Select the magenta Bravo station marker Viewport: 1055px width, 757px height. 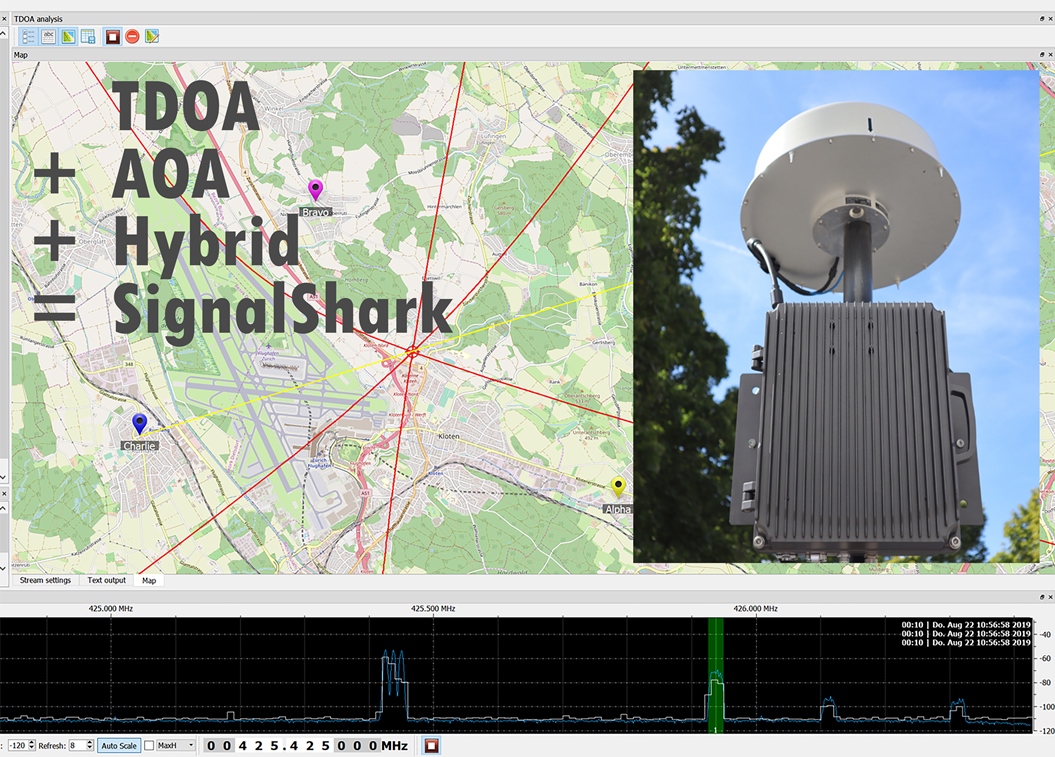coord(316,189)
